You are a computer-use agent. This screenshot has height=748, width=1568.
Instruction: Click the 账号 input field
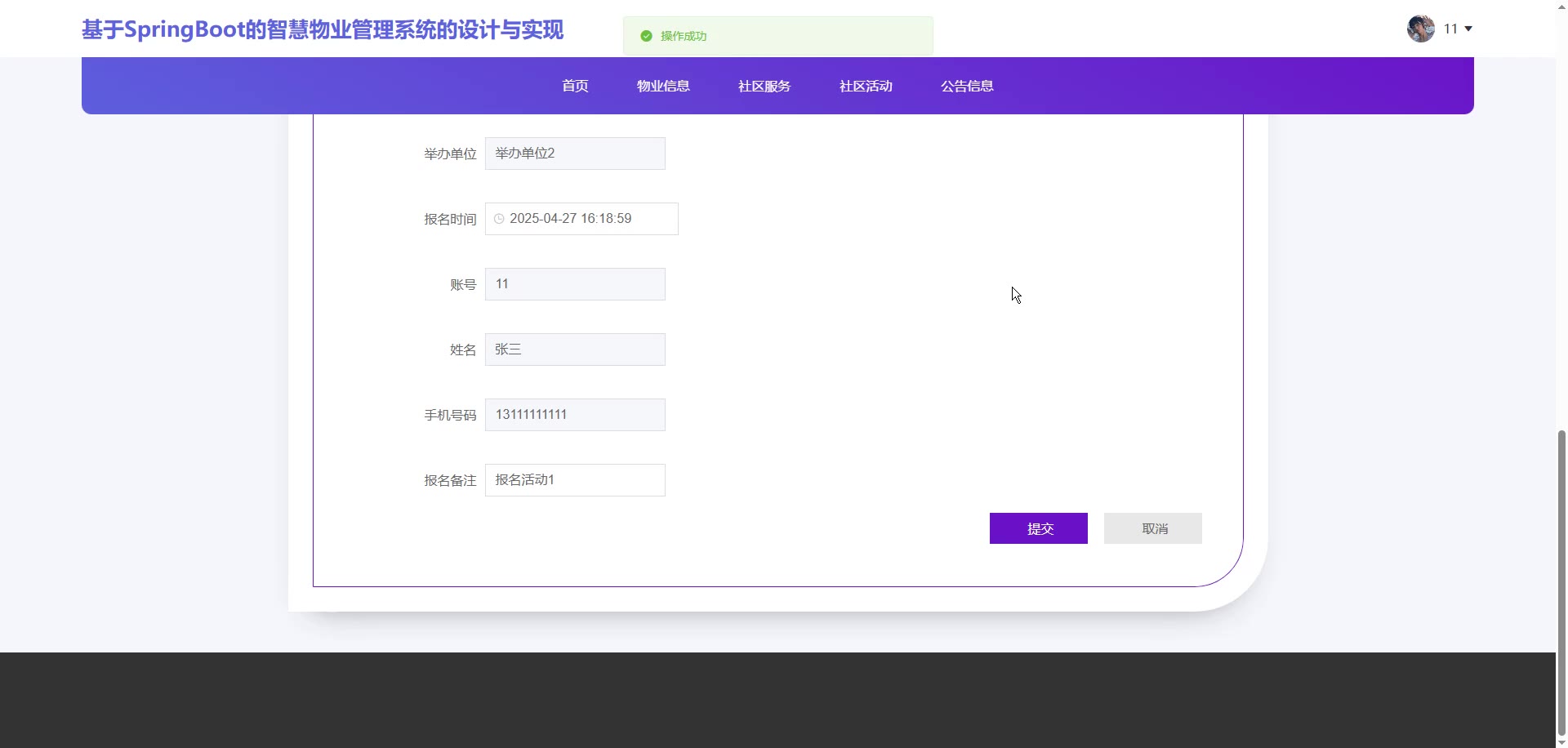pos(575,284)
